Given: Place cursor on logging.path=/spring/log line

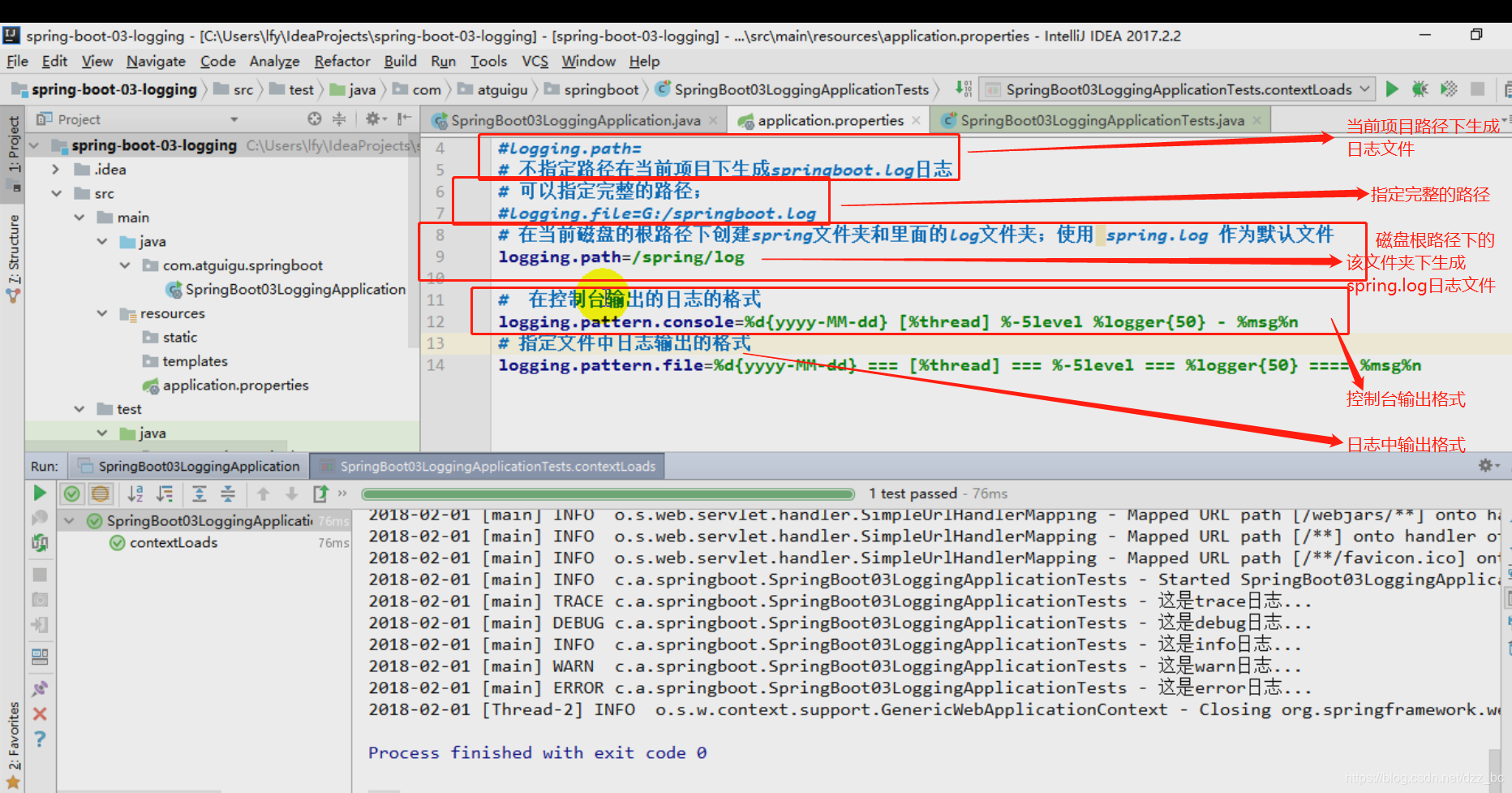Looking at the screenshot, I should point(621,257).
